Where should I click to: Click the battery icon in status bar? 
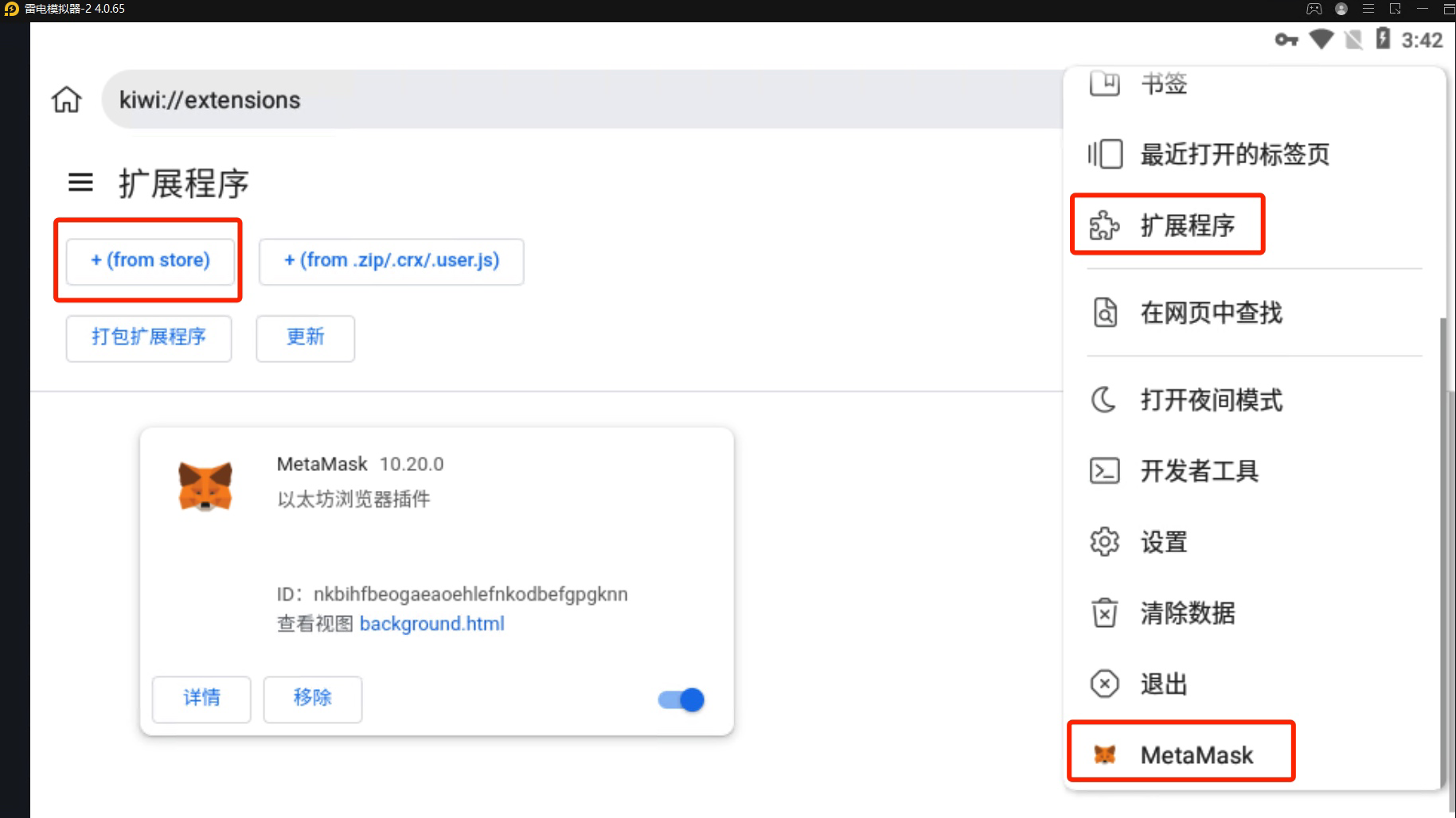(1384, 38)
